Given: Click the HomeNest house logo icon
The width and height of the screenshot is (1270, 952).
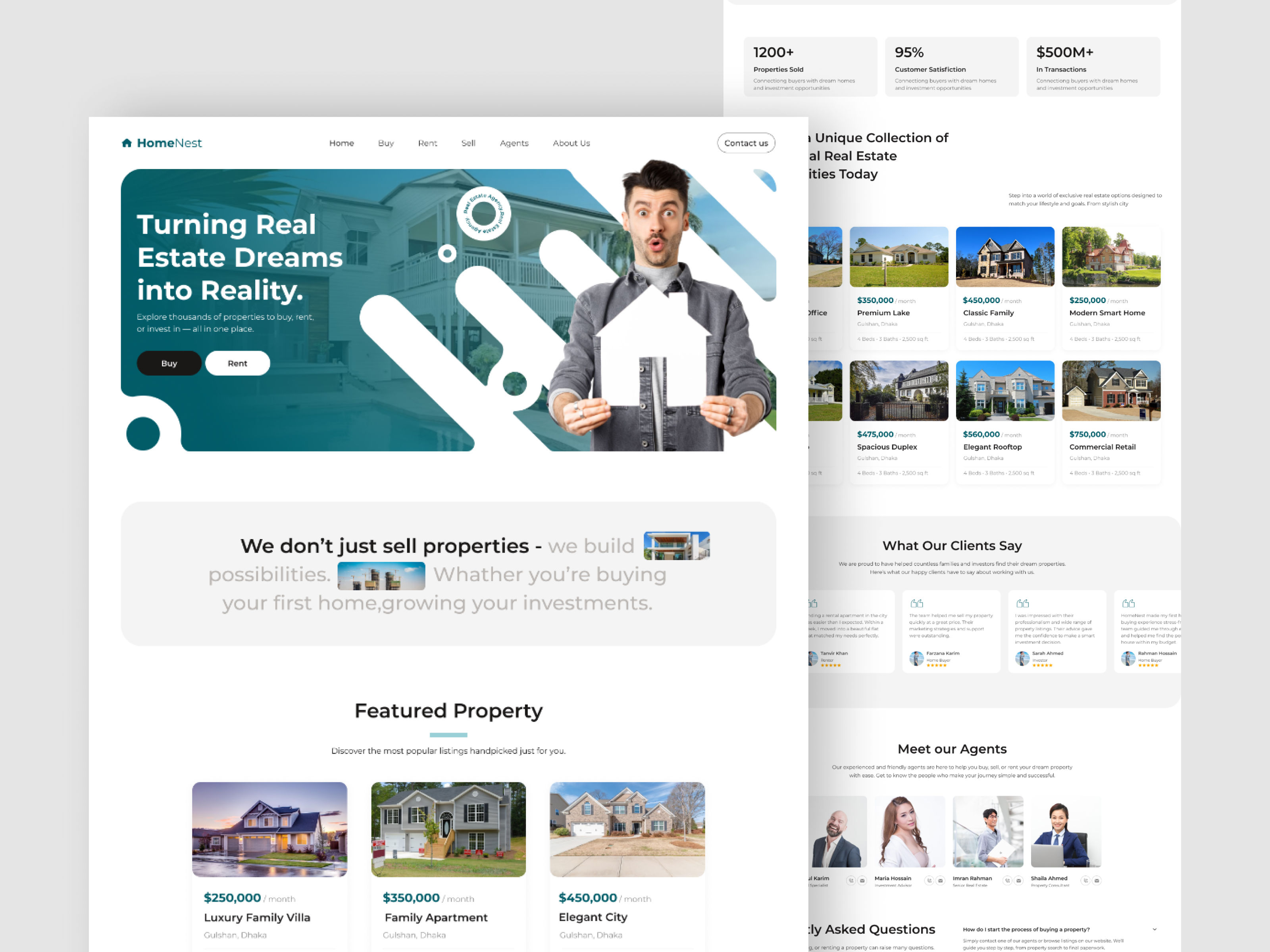Looking at the screenshot, I should pyautogui.click(x=127, y=143).
